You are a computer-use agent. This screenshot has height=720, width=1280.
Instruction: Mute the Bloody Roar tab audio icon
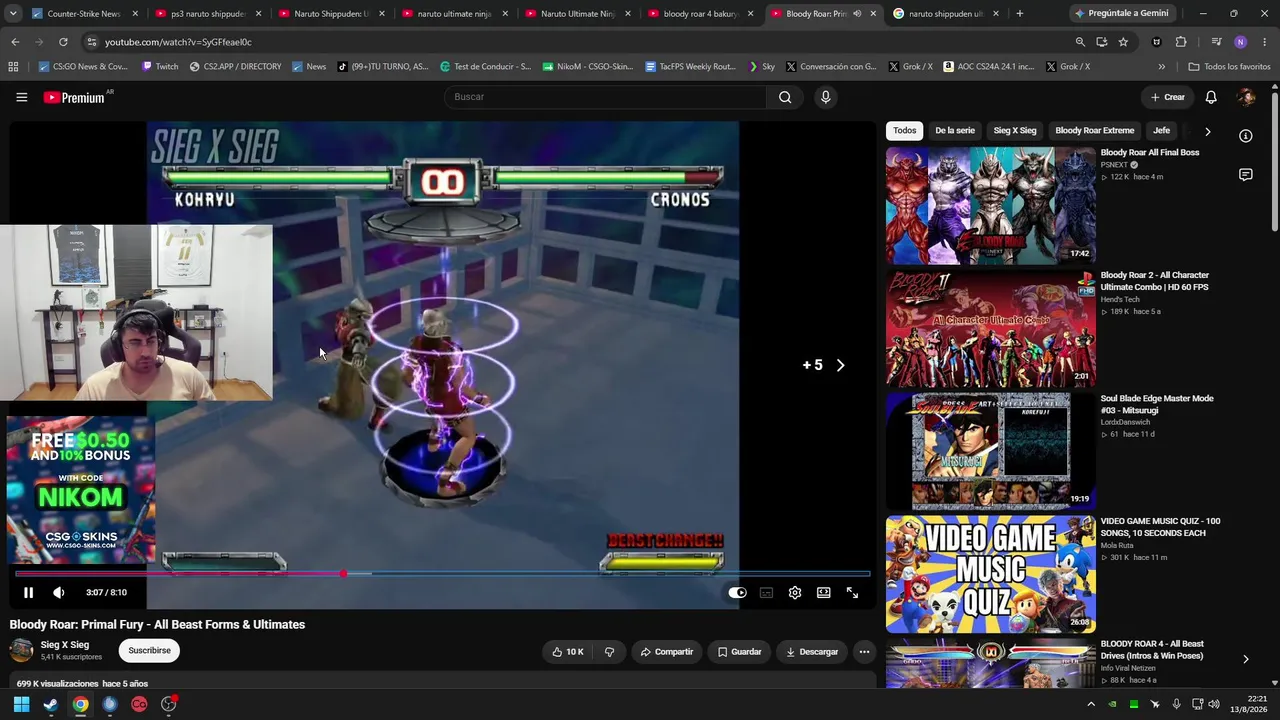tap(857, 14)
